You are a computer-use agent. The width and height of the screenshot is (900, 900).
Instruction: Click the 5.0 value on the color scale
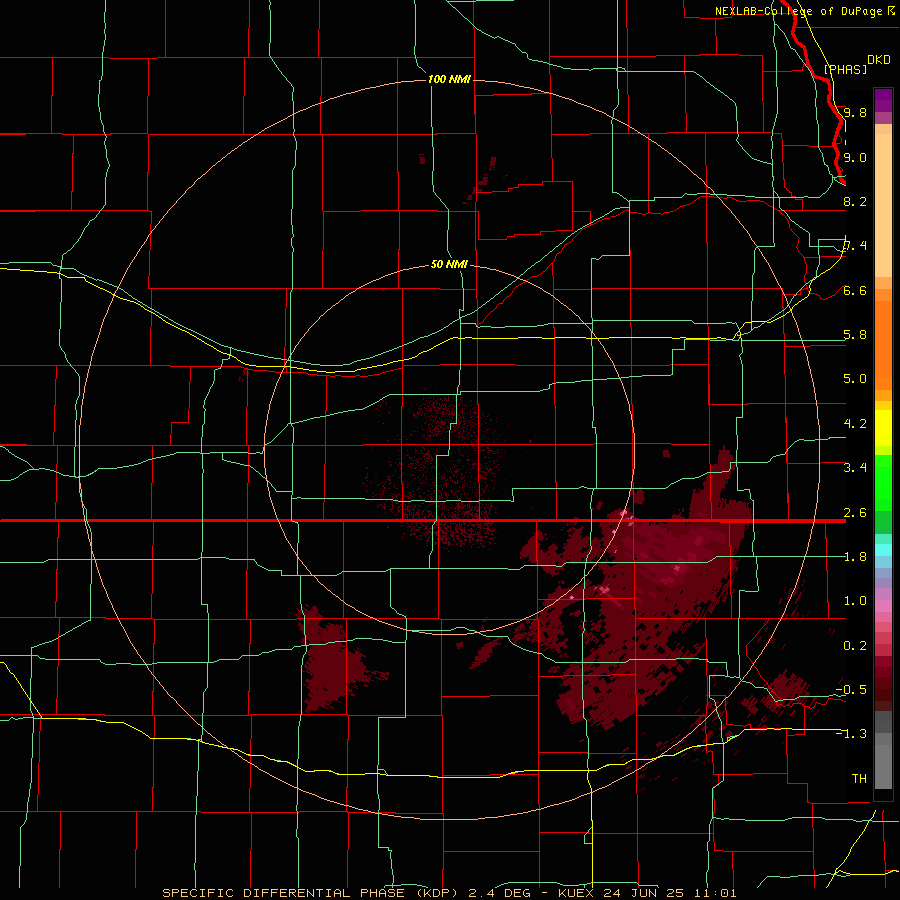pos(855,379)
